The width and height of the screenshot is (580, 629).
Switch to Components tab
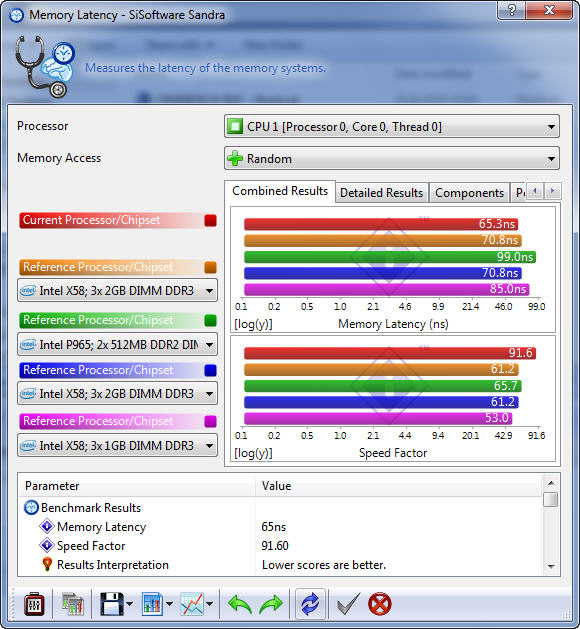point(469,193)
